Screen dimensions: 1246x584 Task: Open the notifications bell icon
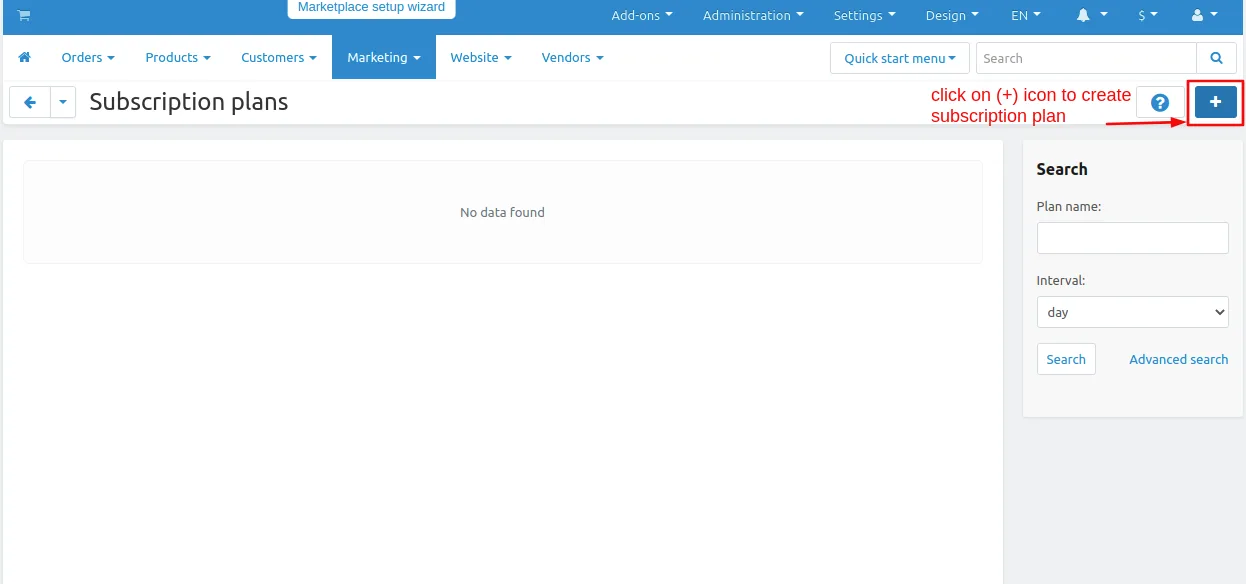click(1091, 15)
